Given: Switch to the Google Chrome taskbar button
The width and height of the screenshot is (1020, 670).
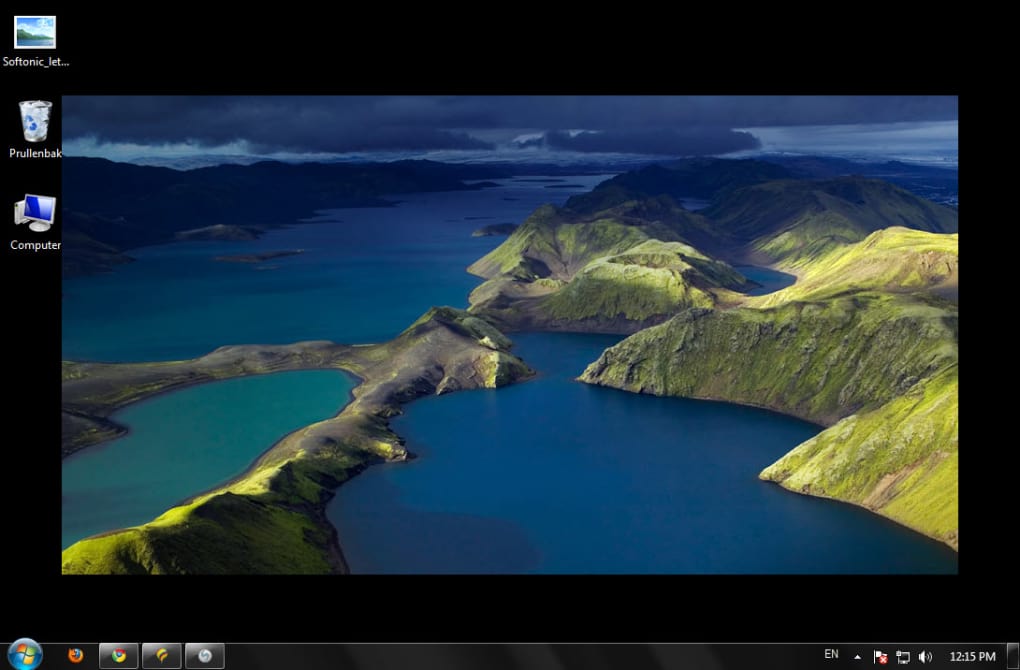Looking at the screenshot, I should [119, 656].
